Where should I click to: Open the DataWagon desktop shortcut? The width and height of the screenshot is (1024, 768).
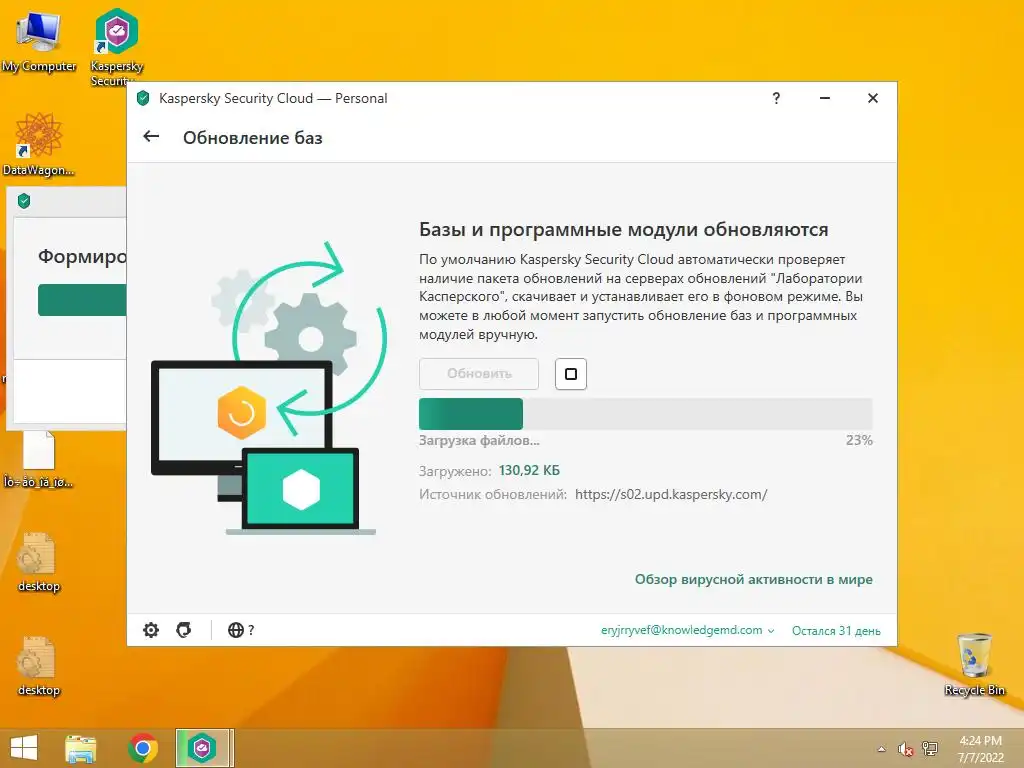coord(39,144)
